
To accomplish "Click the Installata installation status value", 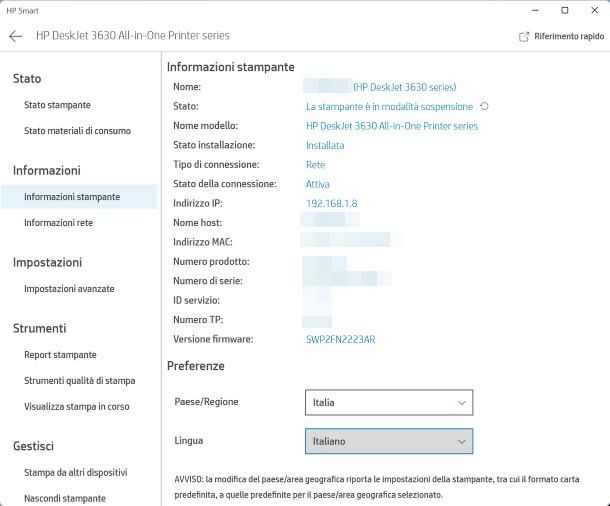I will pos(325,145).
